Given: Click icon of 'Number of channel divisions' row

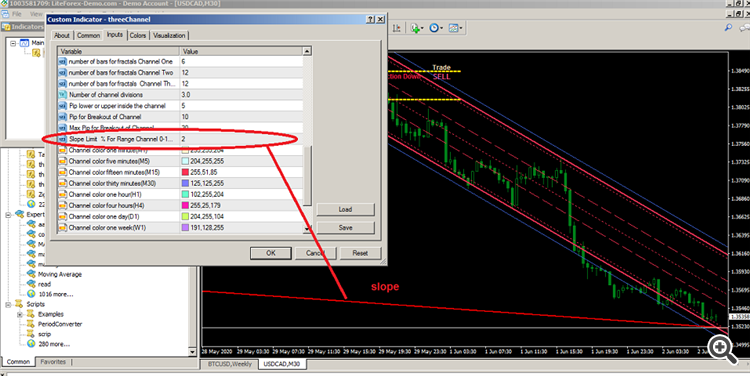Looking at the screenshot, I should coord(62,95).
